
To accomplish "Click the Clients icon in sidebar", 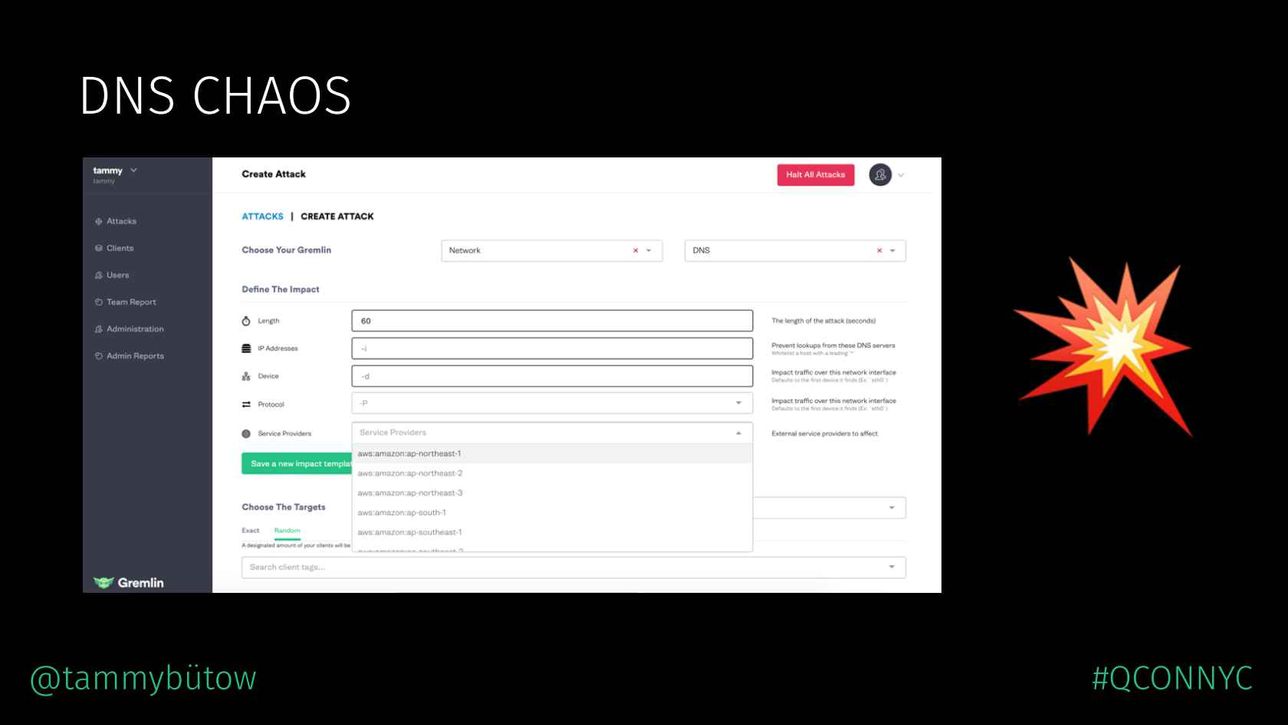I will click(98, 248).
